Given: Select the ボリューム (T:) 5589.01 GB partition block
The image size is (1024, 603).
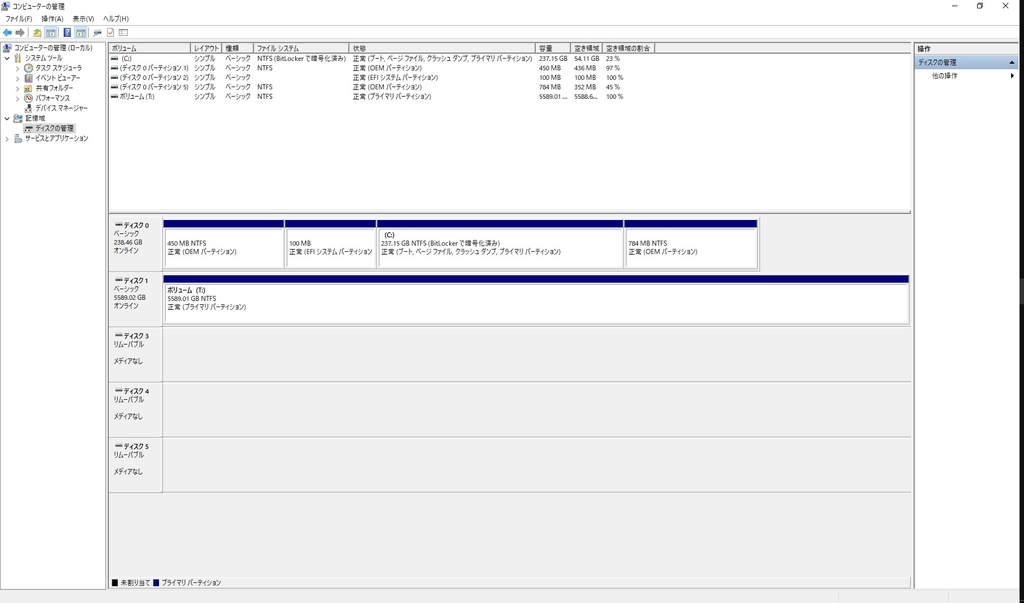Looking at the screenshot, I should [x=536, y=300].
